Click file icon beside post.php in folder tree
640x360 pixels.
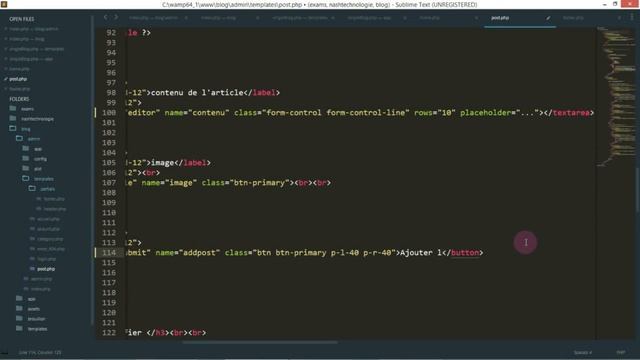coord(32,269)
